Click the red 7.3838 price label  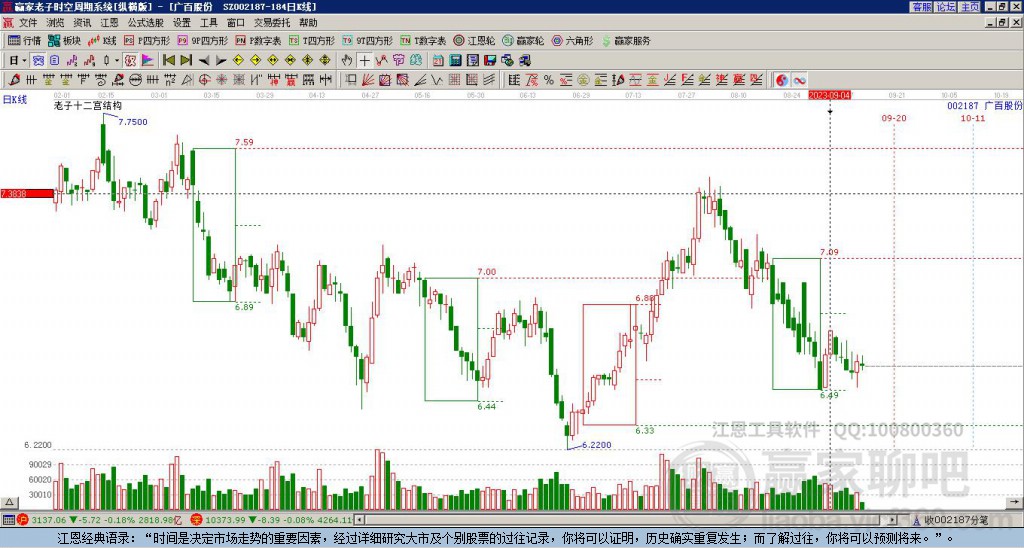point(27,194)
